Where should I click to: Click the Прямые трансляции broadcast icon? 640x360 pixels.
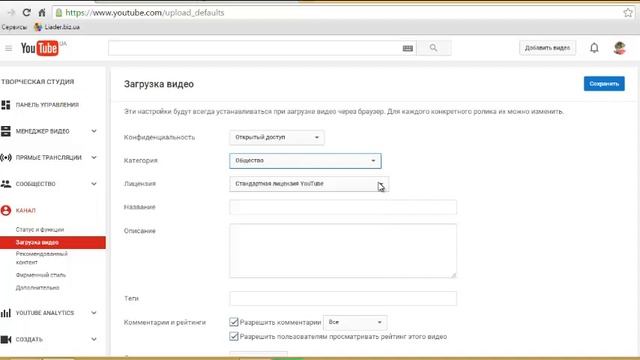6,158
